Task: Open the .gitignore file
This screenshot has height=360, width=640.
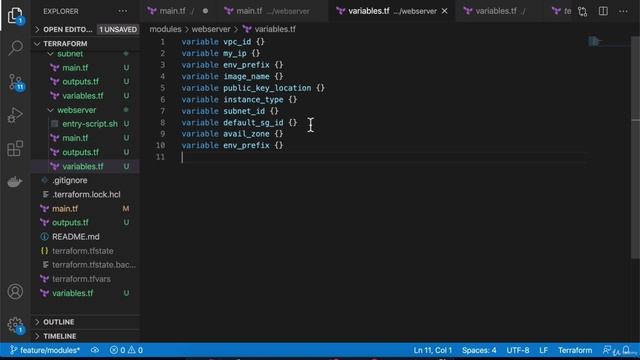Action: point(69,180)
